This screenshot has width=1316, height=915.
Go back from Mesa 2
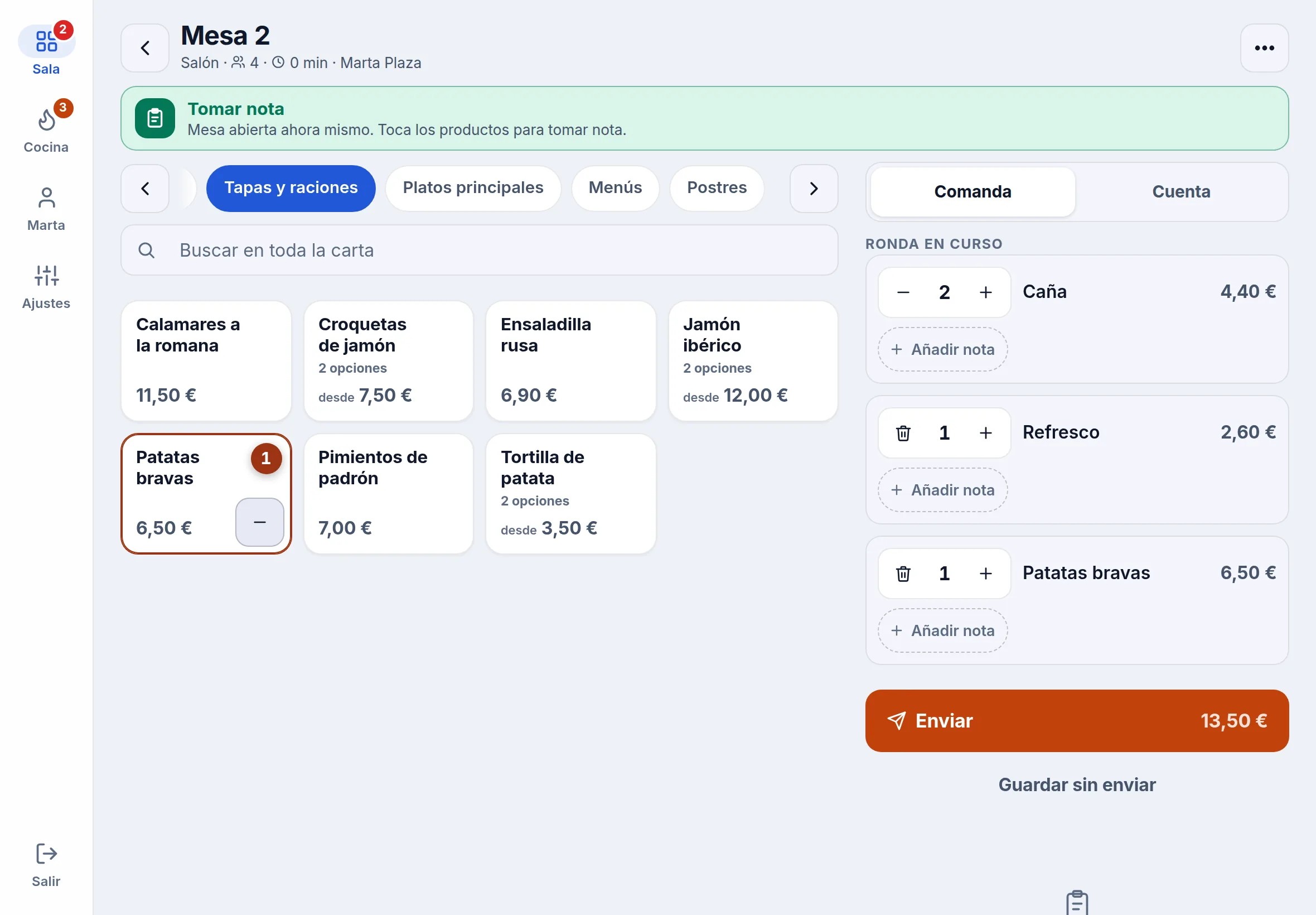point(145,47)
